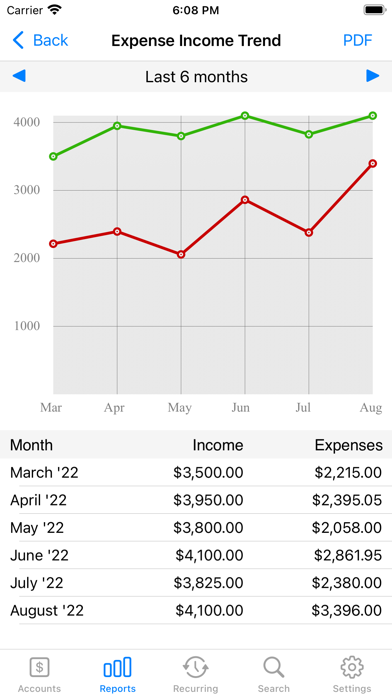Tap the green income point for March
The width and height of the screenshot is (392, 696).
(53, 156)
